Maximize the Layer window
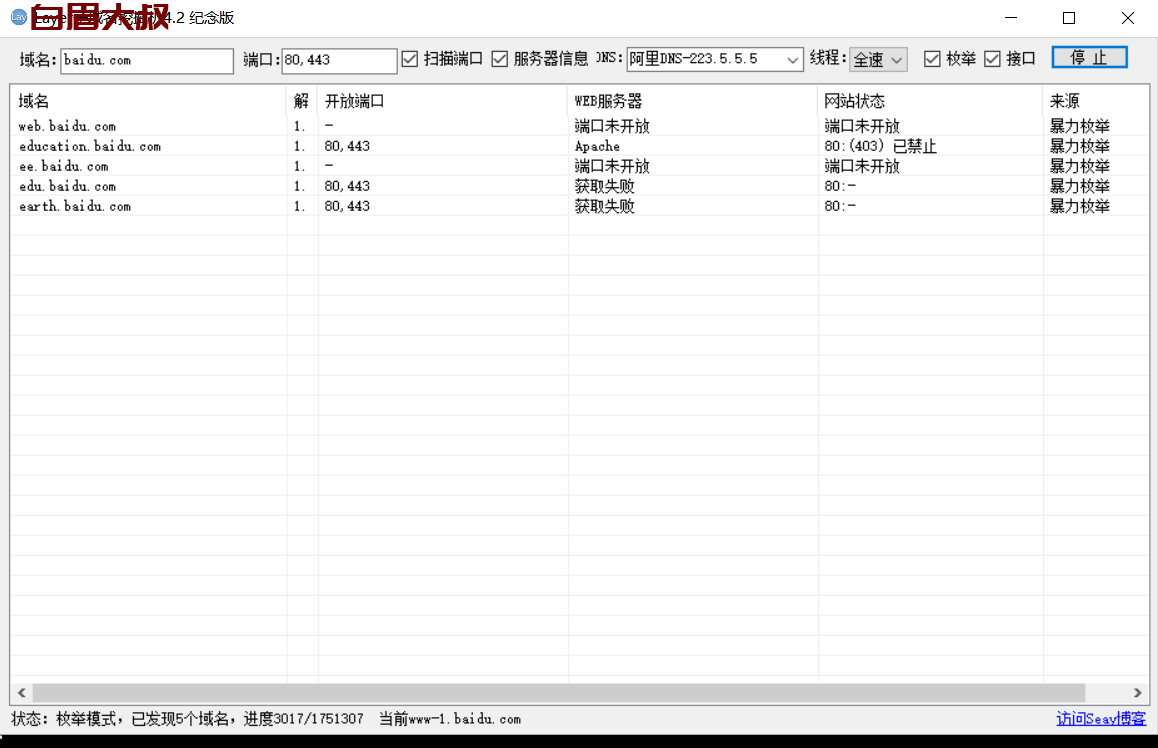 (1069, 18)
